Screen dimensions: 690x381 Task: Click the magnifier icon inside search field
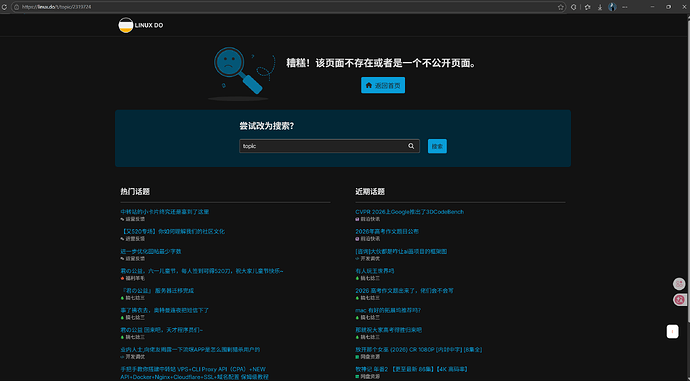[411, 146]
